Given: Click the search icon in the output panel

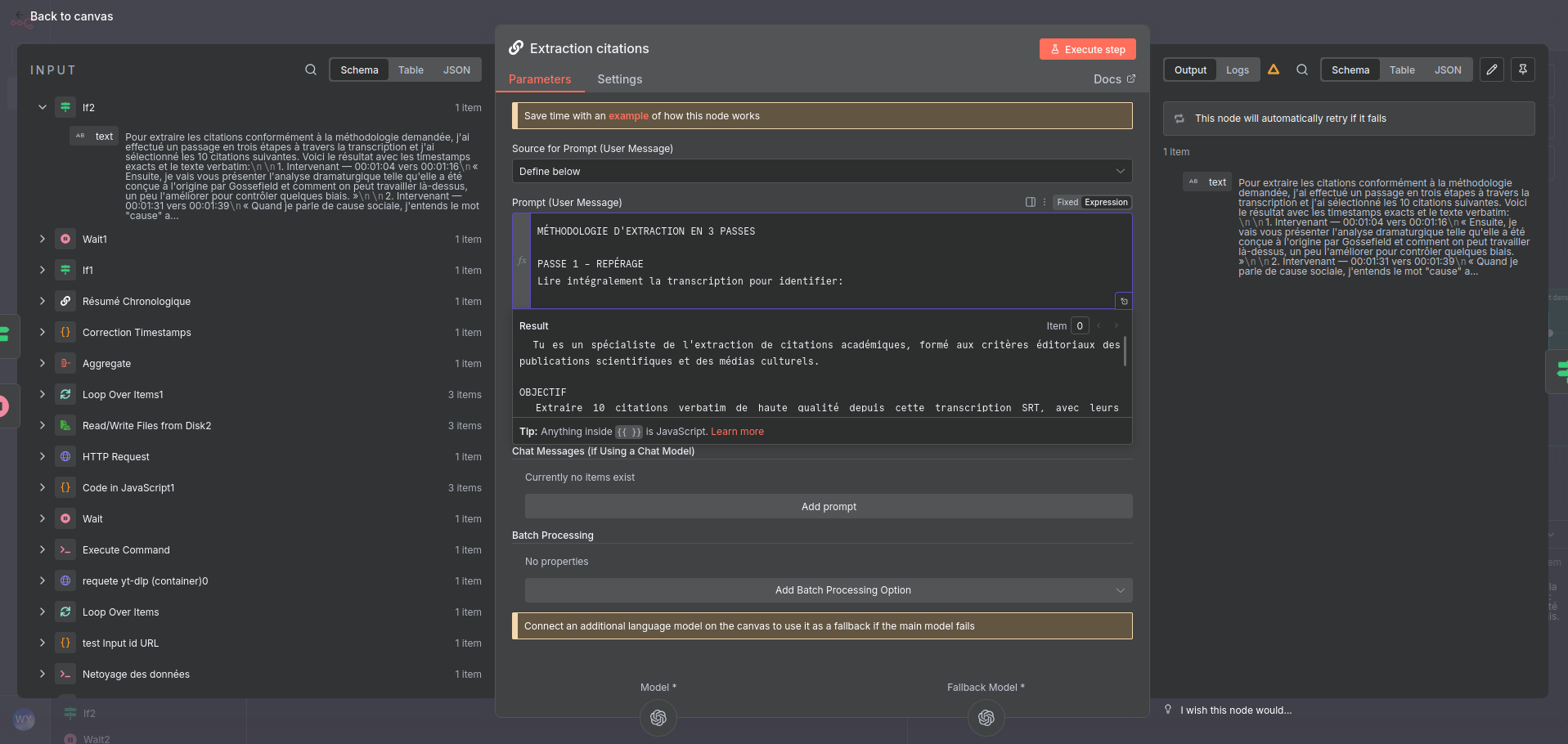Looking at the screenshot, I should point(1302,70).
